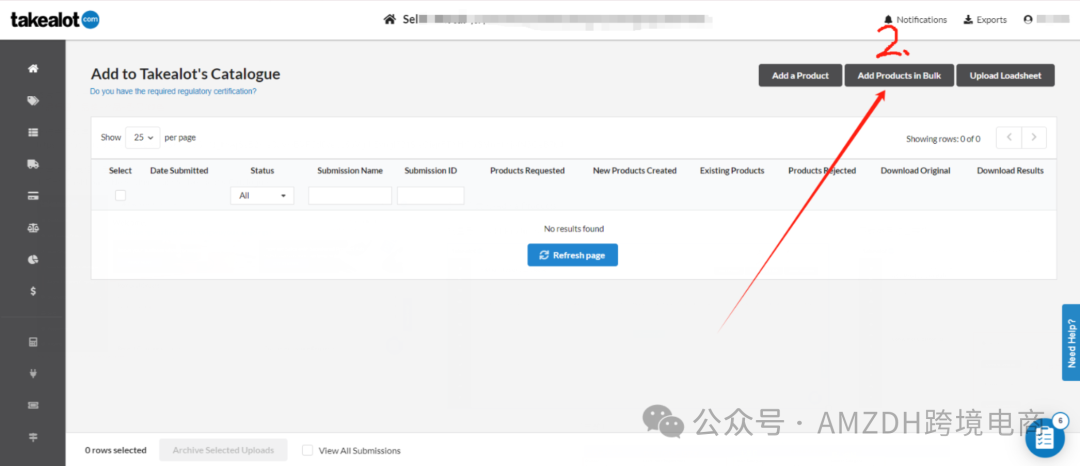Open the Status filter dropdown
Screen dimensions: 1080x466
[x=262, y=195]
